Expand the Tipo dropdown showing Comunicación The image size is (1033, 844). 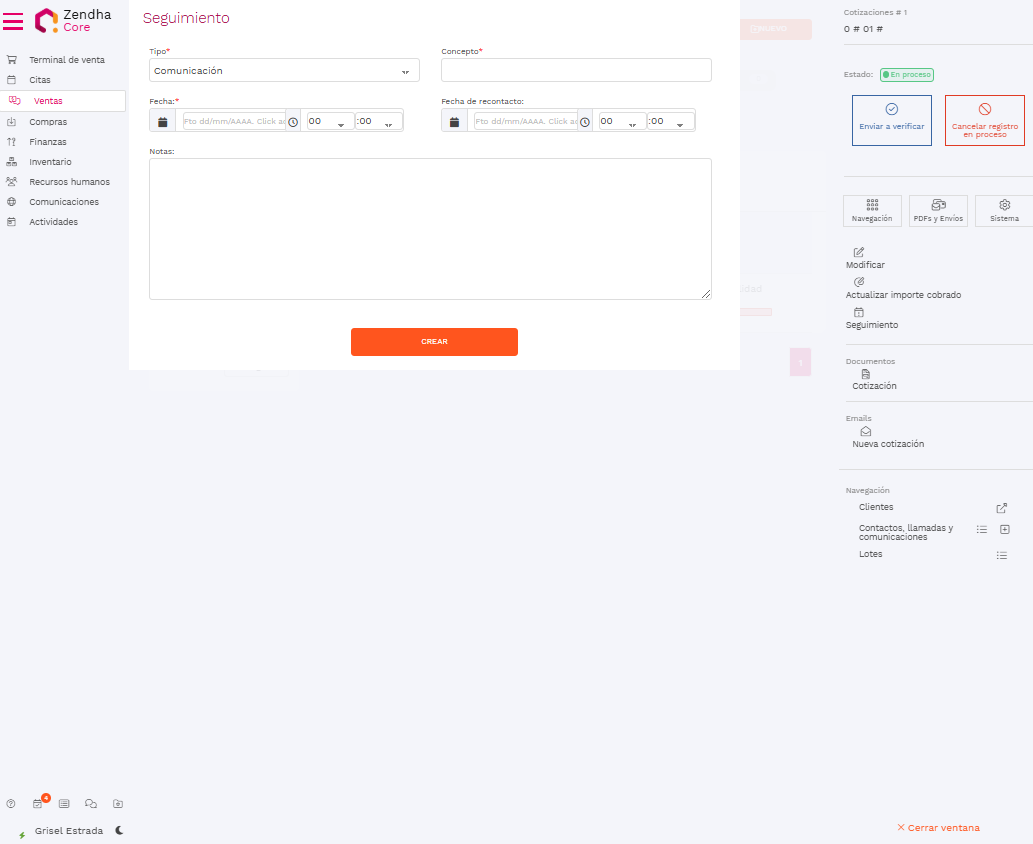click(284, 71)
